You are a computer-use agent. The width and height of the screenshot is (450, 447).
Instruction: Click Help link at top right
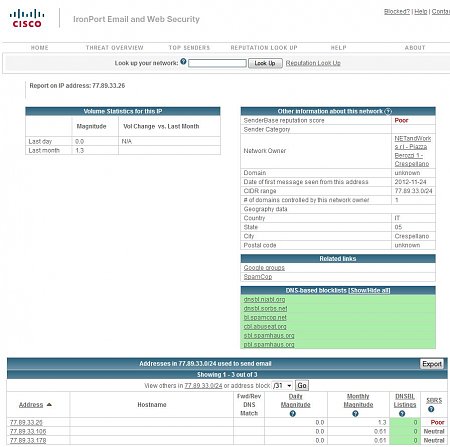[x=421, y=12]
